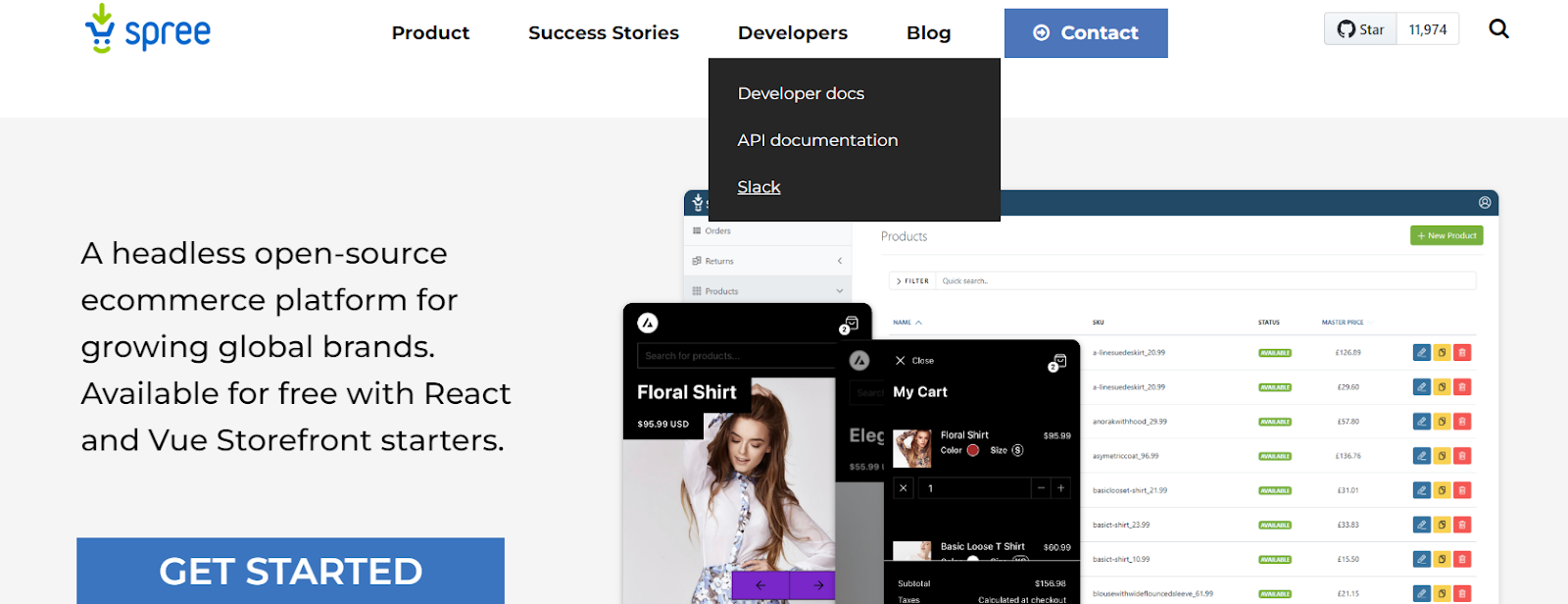
Task: Select Size S for Floral Shirt
Action: click(1017, 451)
